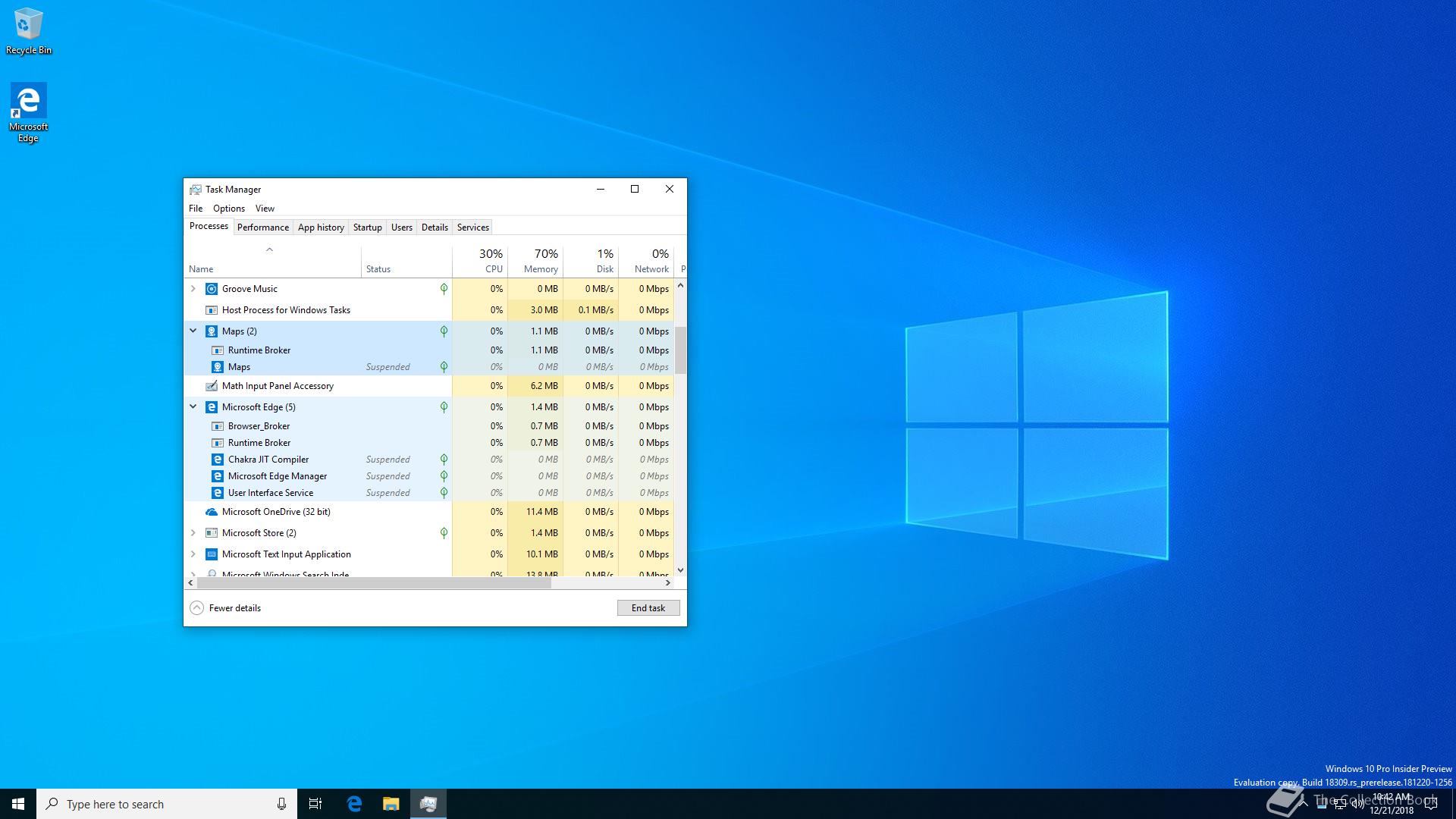The height and width of the screenshot is (819, 1456).
Task: Click leaf status icon on Maps (2) row
Action: coord(444,331)
